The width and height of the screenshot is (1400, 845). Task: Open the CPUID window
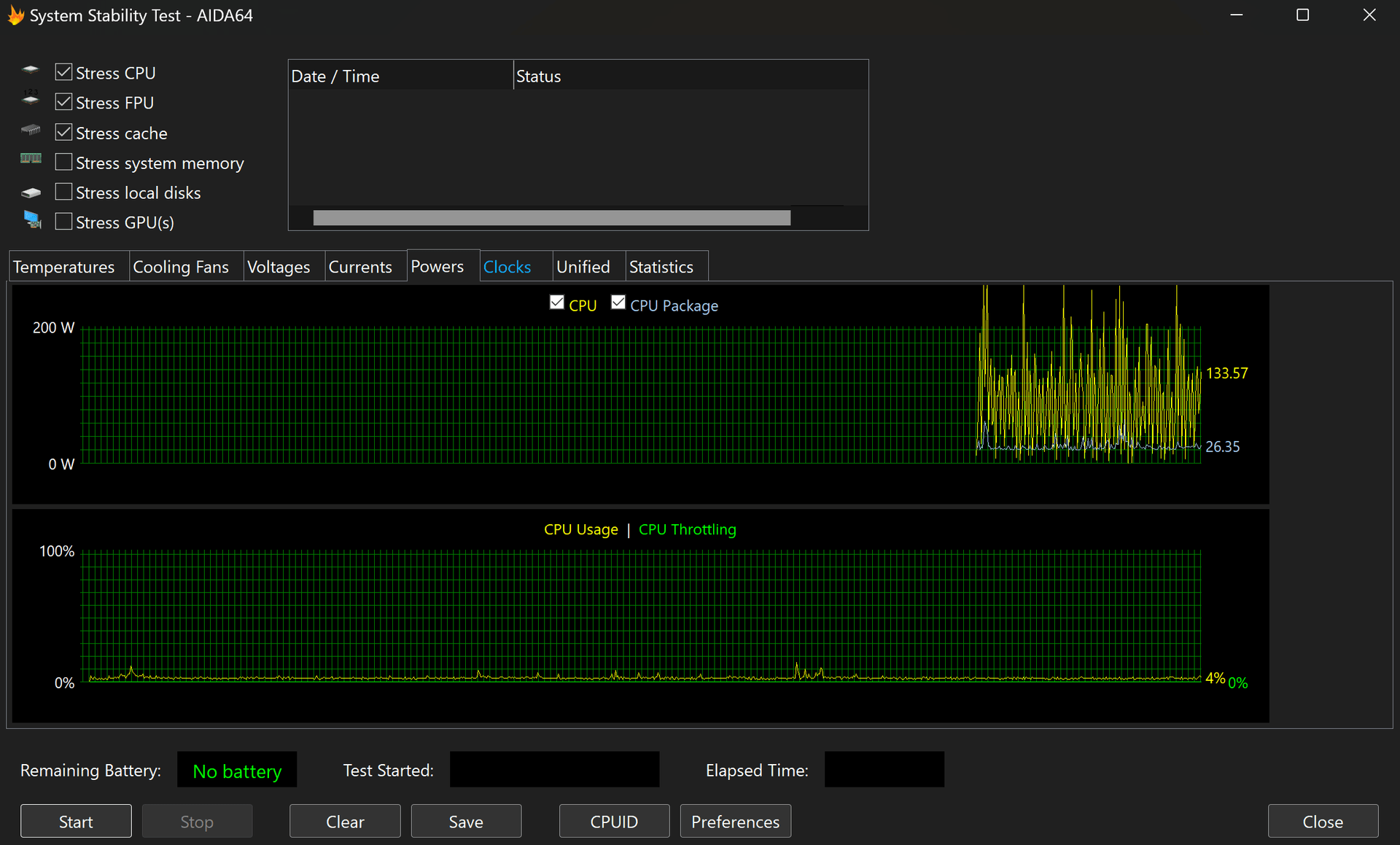click(x=614, y=822)
